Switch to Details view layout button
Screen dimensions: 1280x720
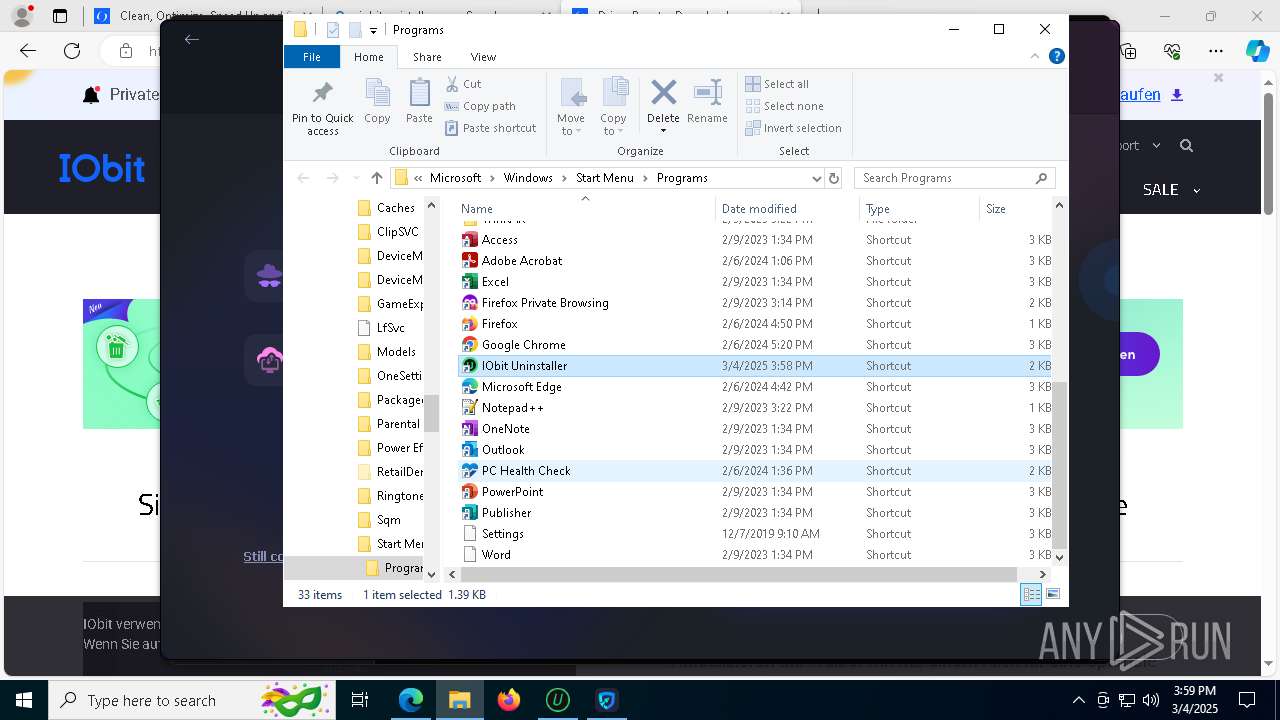point(1031,595)
